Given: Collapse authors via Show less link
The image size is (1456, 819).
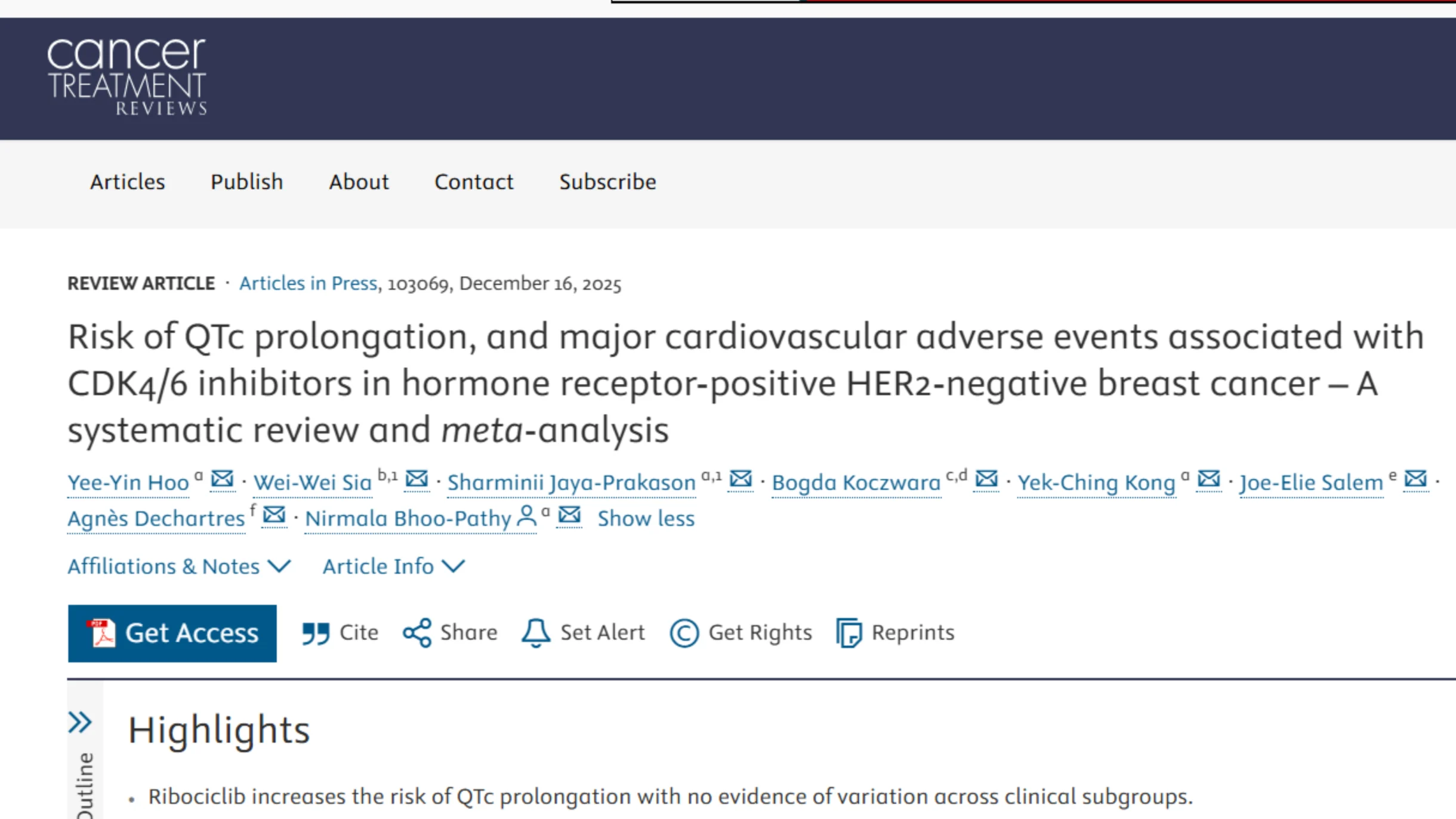Looking at the screenshot, I should tap(646, 518).
